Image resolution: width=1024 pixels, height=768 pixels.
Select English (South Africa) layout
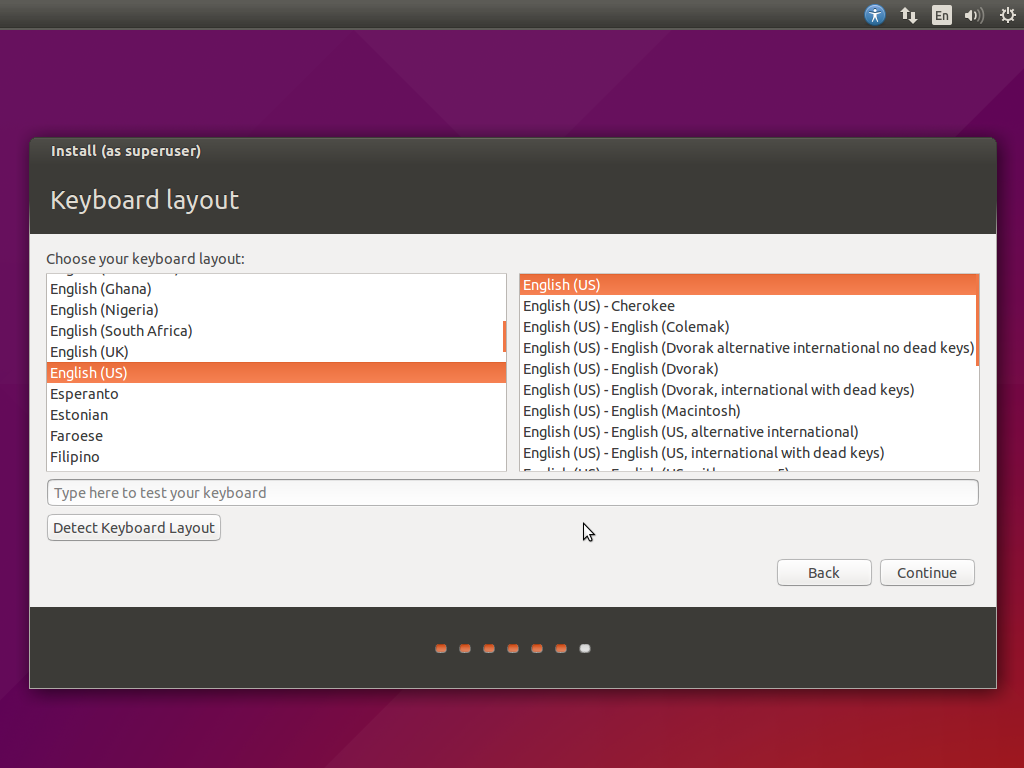coord(275,330)
